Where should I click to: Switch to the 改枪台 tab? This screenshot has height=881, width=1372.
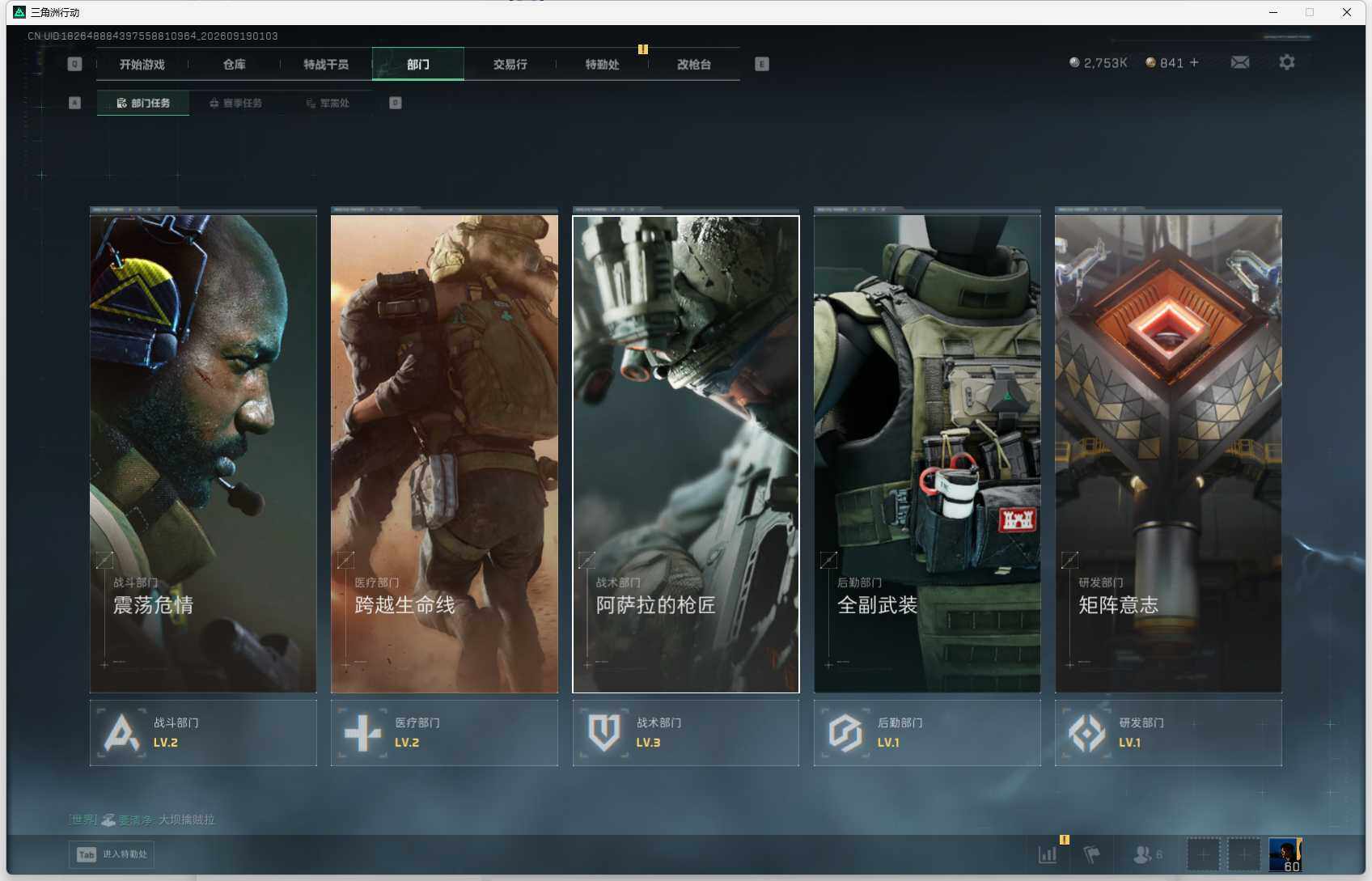694,64
